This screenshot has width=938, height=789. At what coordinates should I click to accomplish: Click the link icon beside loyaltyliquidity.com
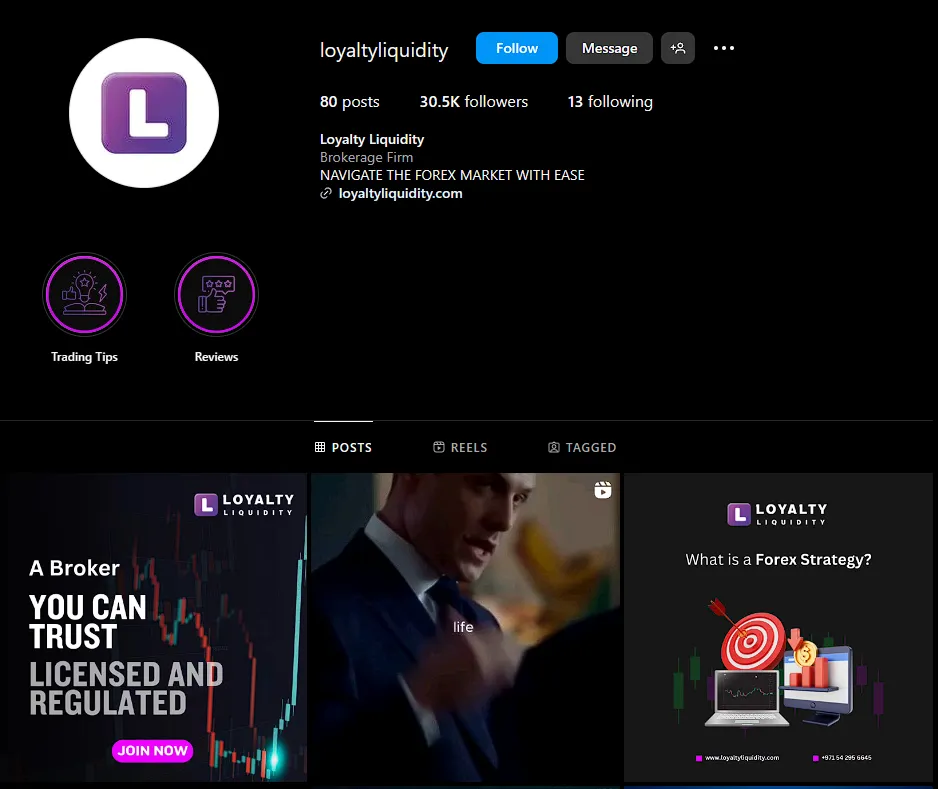coord(326,193)
